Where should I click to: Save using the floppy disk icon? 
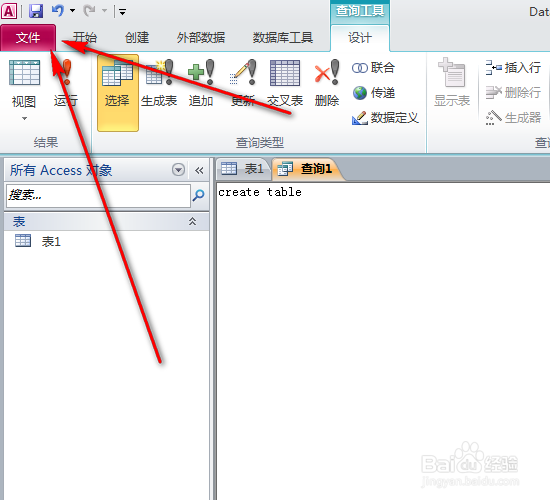tap(36, 11)
